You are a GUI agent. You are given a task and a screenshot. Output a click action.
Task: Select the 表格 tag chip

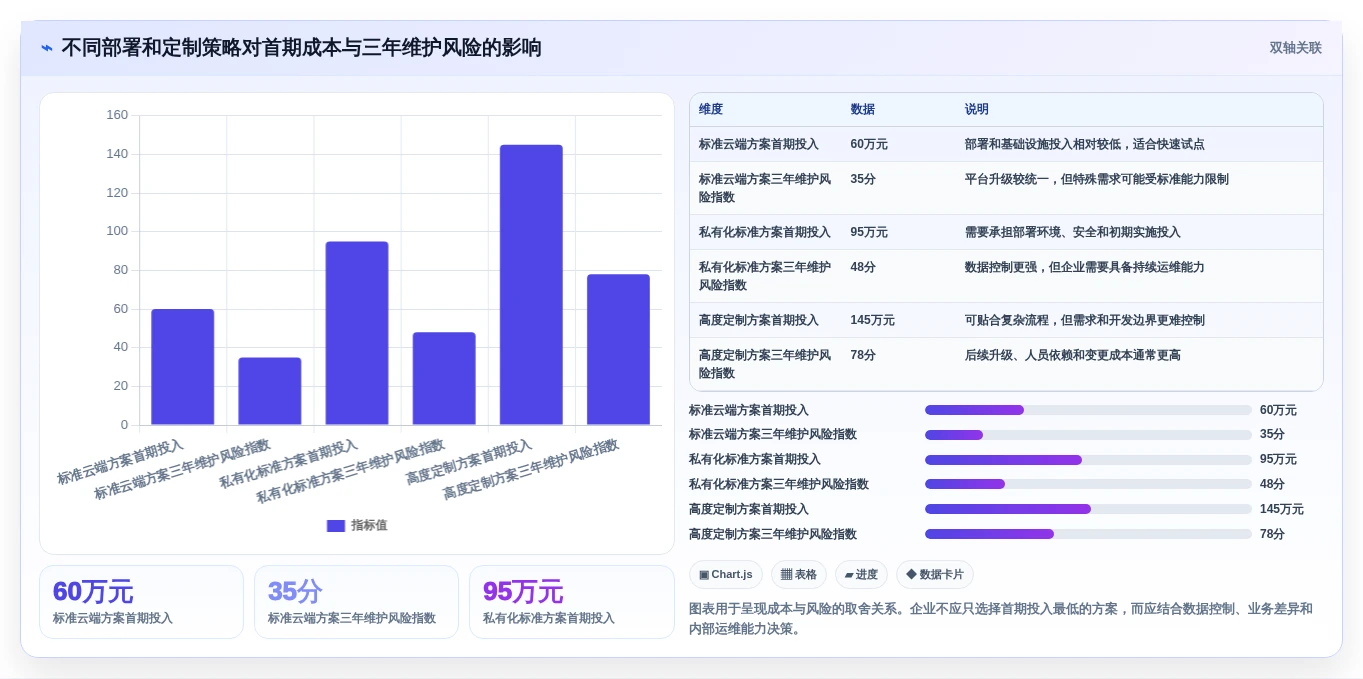pos(798,575)
